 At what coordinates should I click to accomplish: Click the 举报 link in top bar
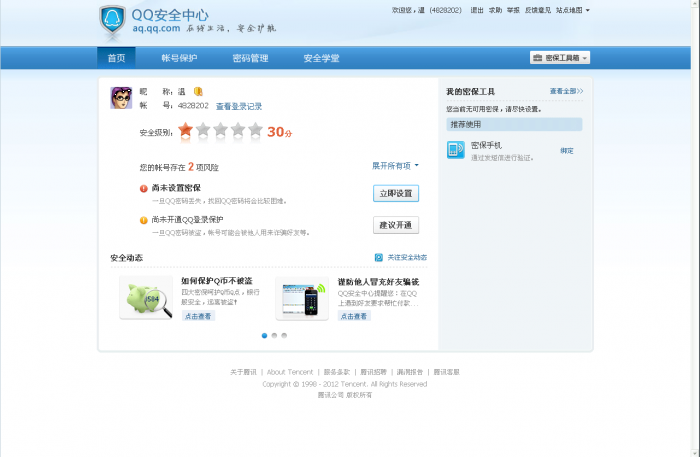pos(513,10)
